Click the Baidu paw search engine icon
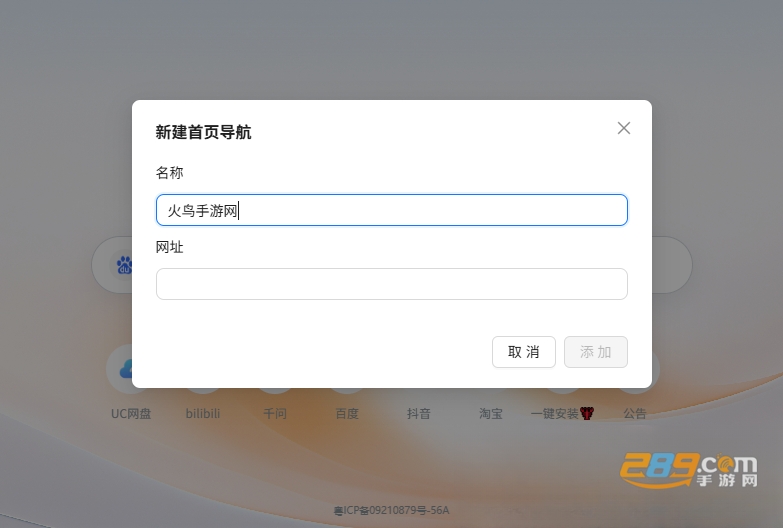783x528 pixels. (123, 265)
